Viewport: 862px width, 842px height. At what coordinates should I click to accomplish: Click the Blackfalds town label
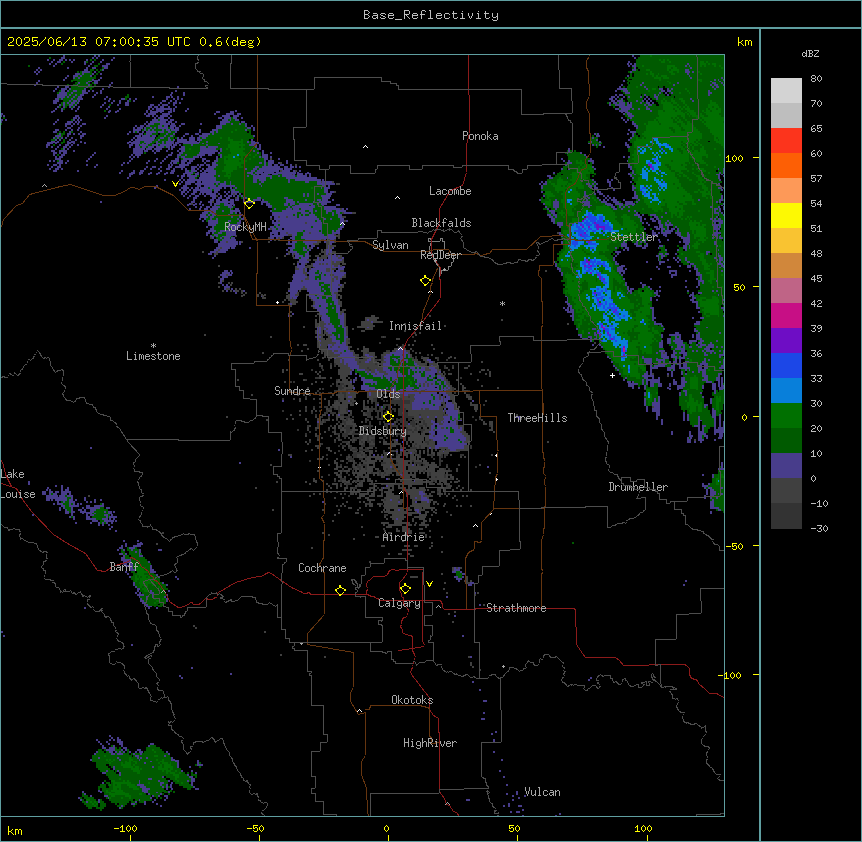point(441,223)
